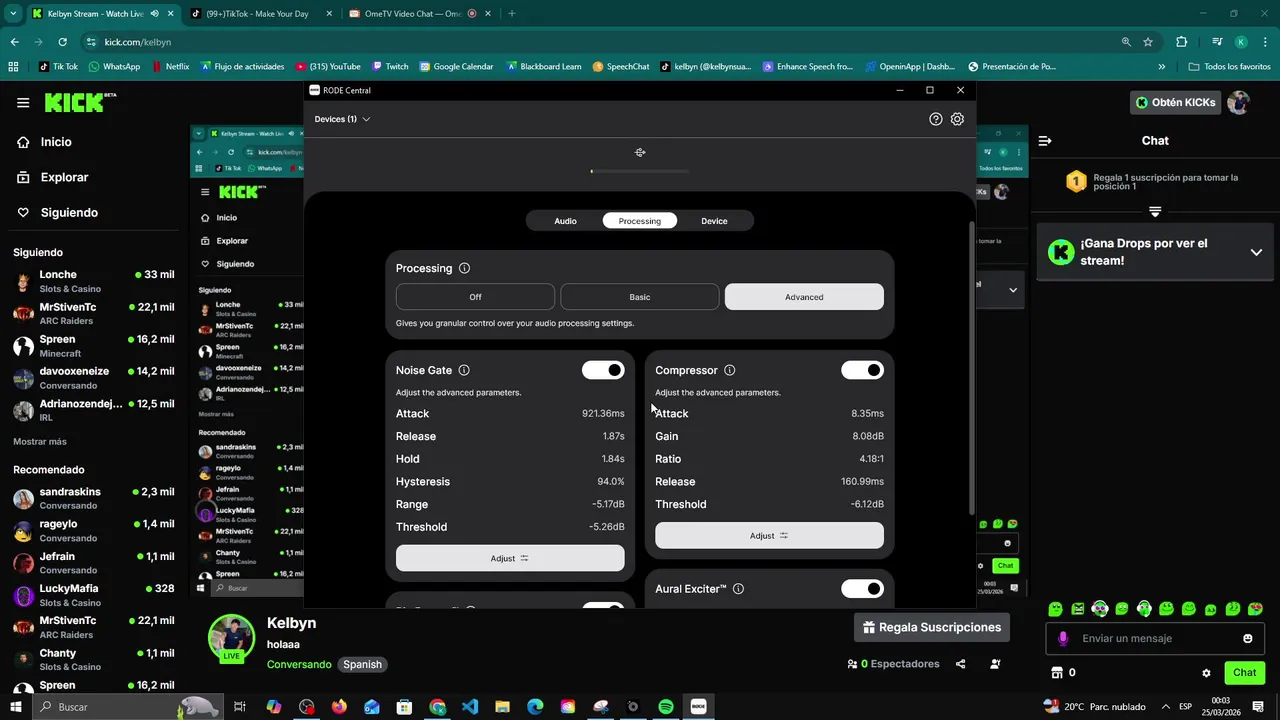Viewport: 1280px width, 720px height.
Task: Open the chat settings gear on Kick
Action: click(x=1206, y=673)
